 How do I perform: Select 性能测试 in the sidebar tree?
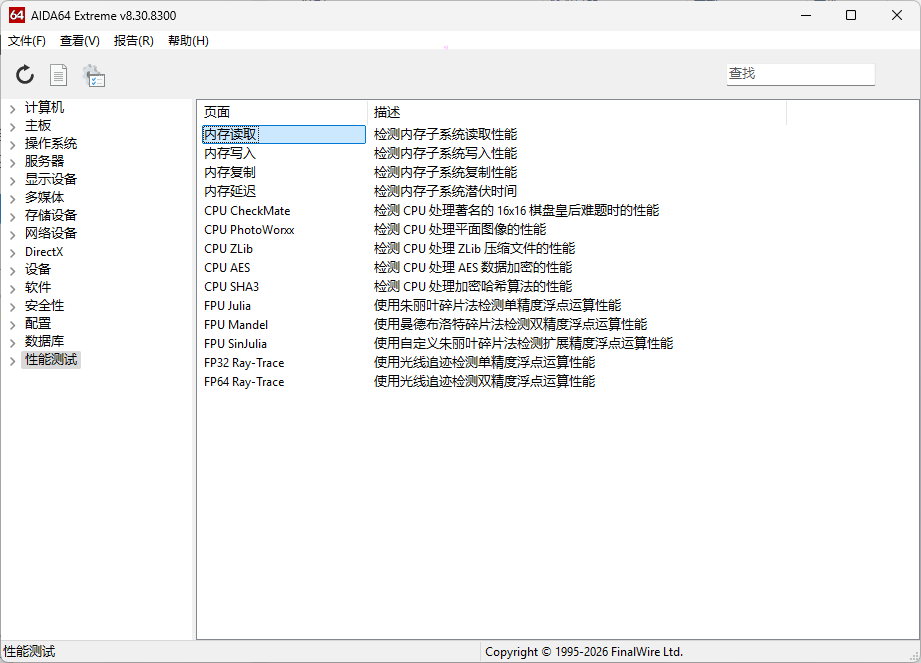pos(51,359)
